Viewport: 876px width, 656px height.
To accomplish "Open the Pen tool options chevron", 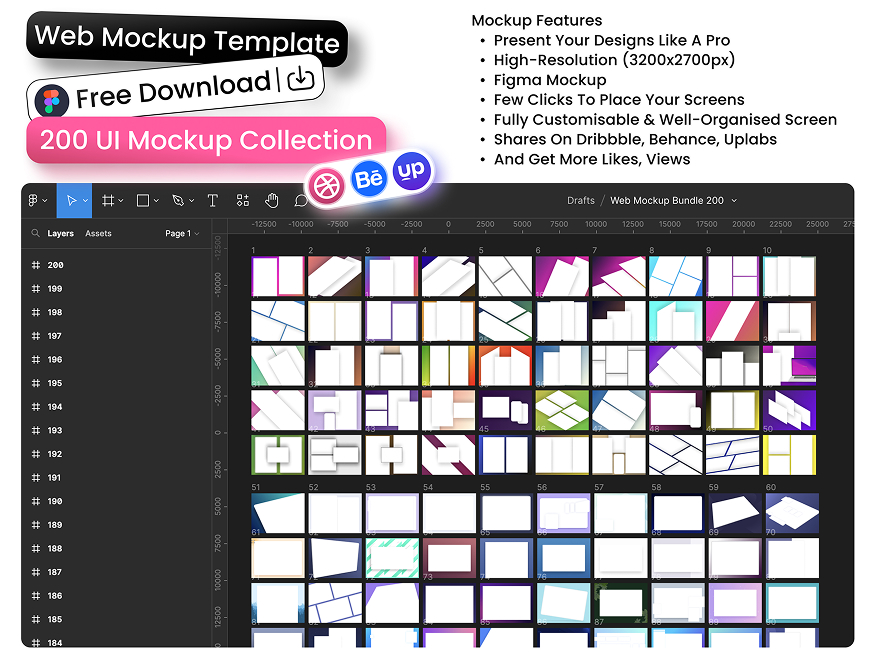I will point(192,201).
